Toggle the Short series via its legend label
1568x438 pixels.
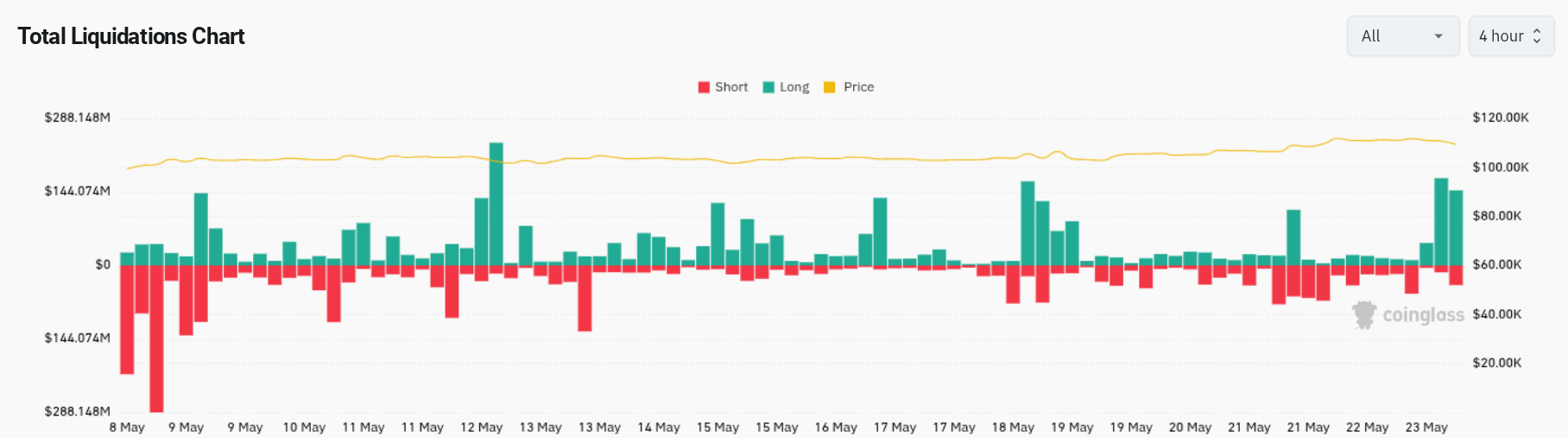click(x=731, y=87)
